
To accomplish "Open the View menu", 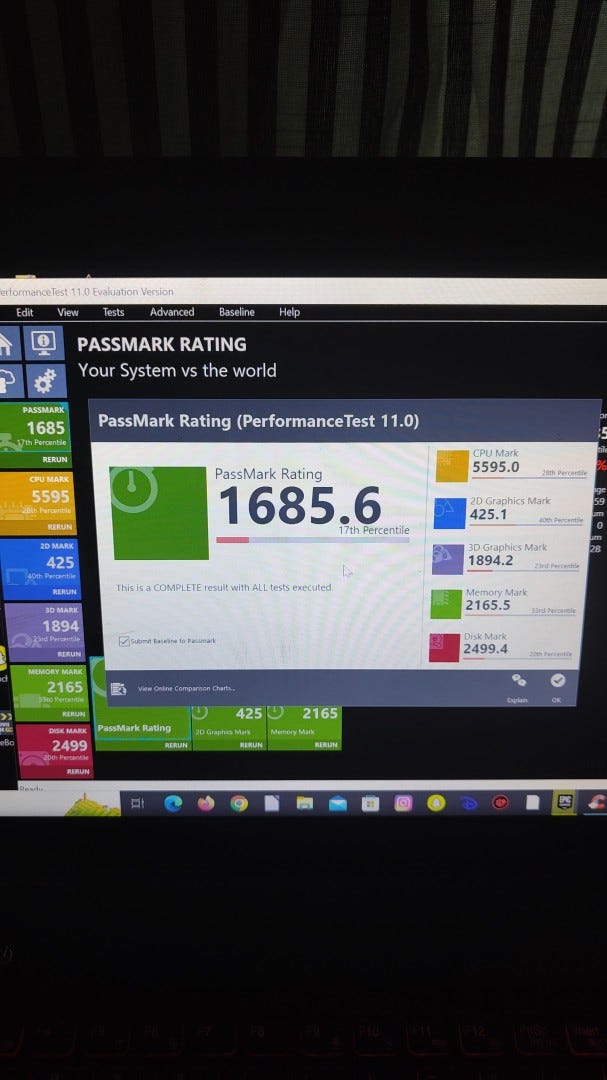I will (x=68, y=312).
